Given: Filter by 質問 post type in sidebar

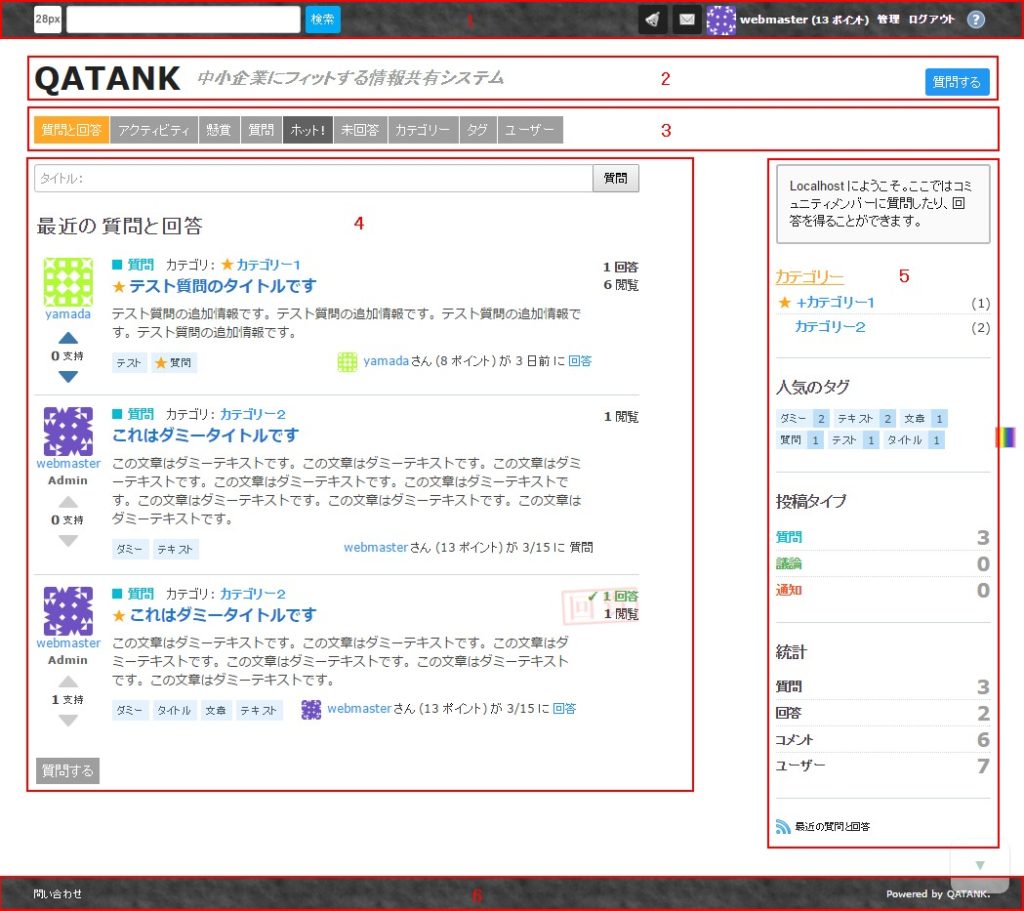Looking at the screenshot, I should (789, 537).
